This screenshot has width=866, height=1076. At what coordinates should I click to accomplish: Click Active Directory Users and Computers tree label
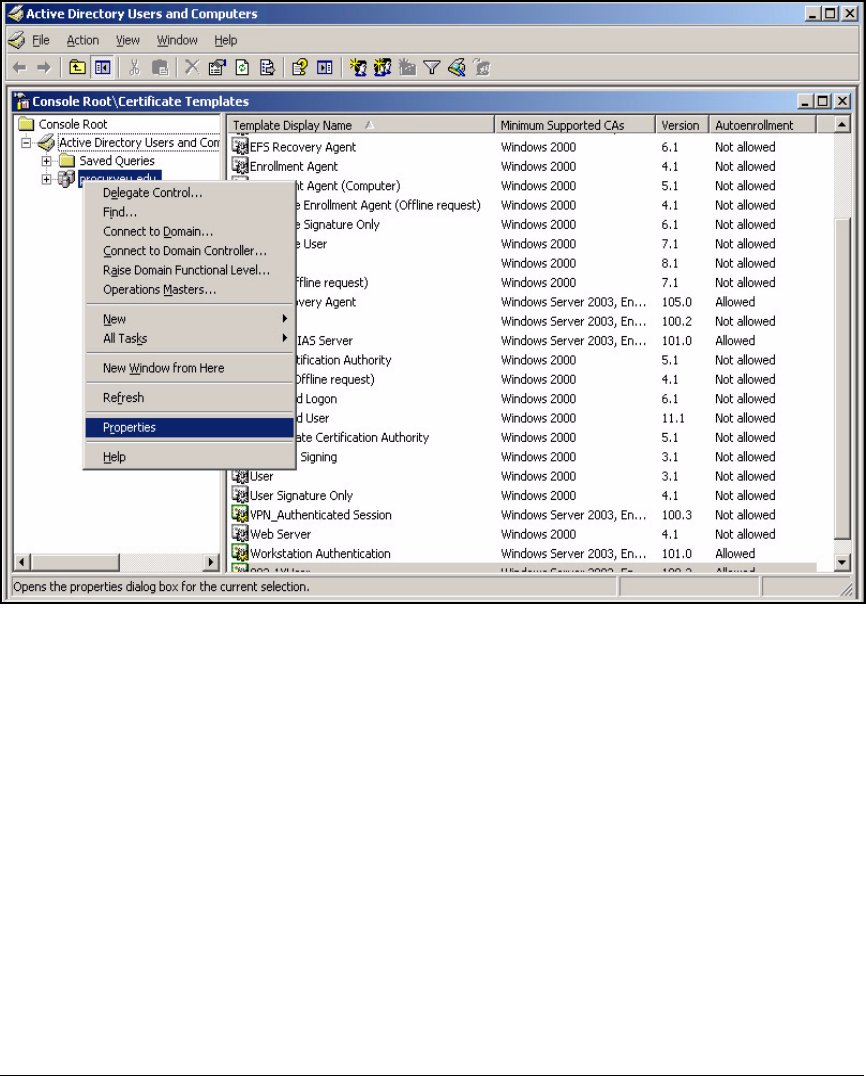[x=139, y=143]
